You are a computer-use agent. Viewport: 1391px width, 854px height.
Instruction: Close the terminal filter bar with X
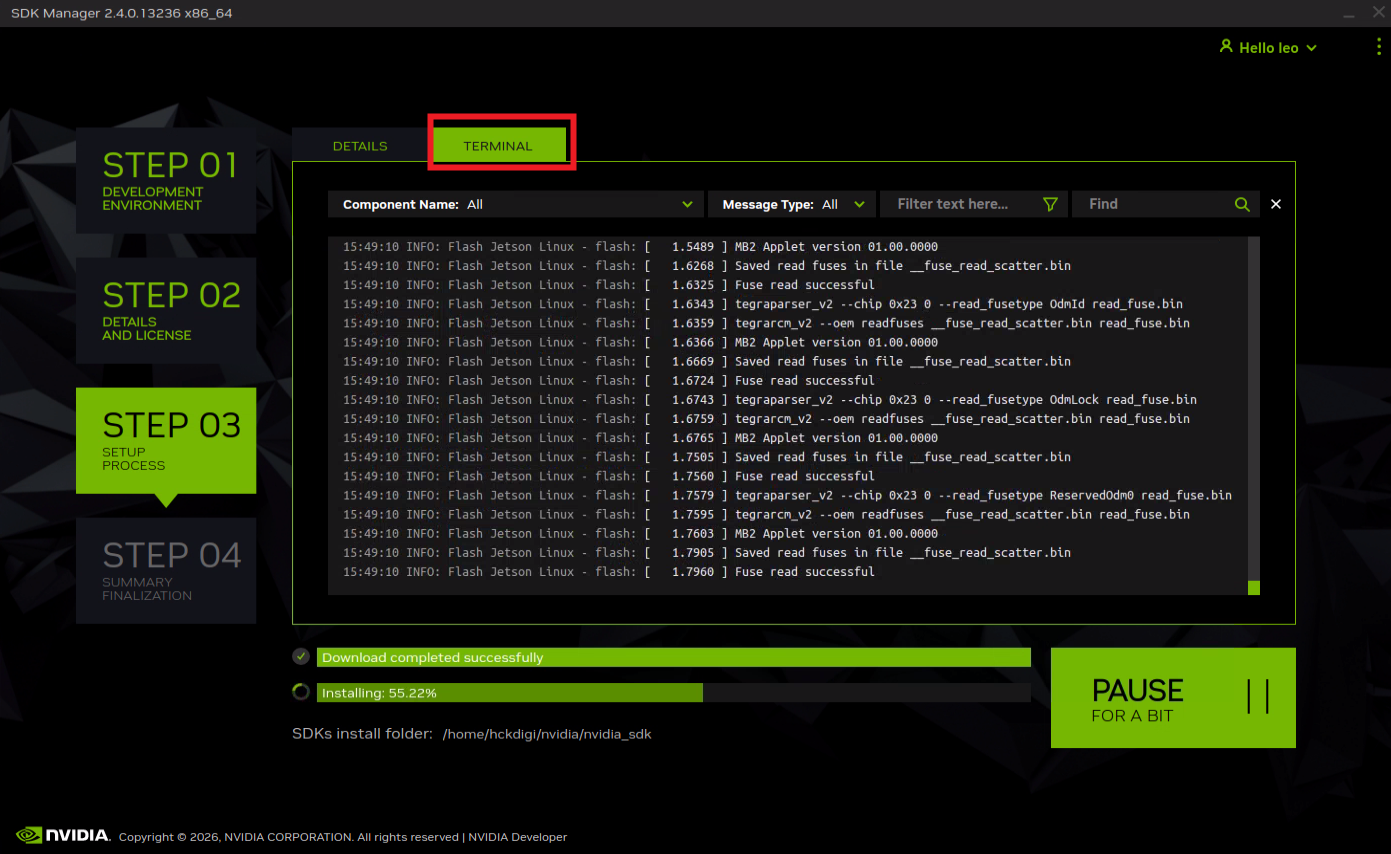point(1276,204)
